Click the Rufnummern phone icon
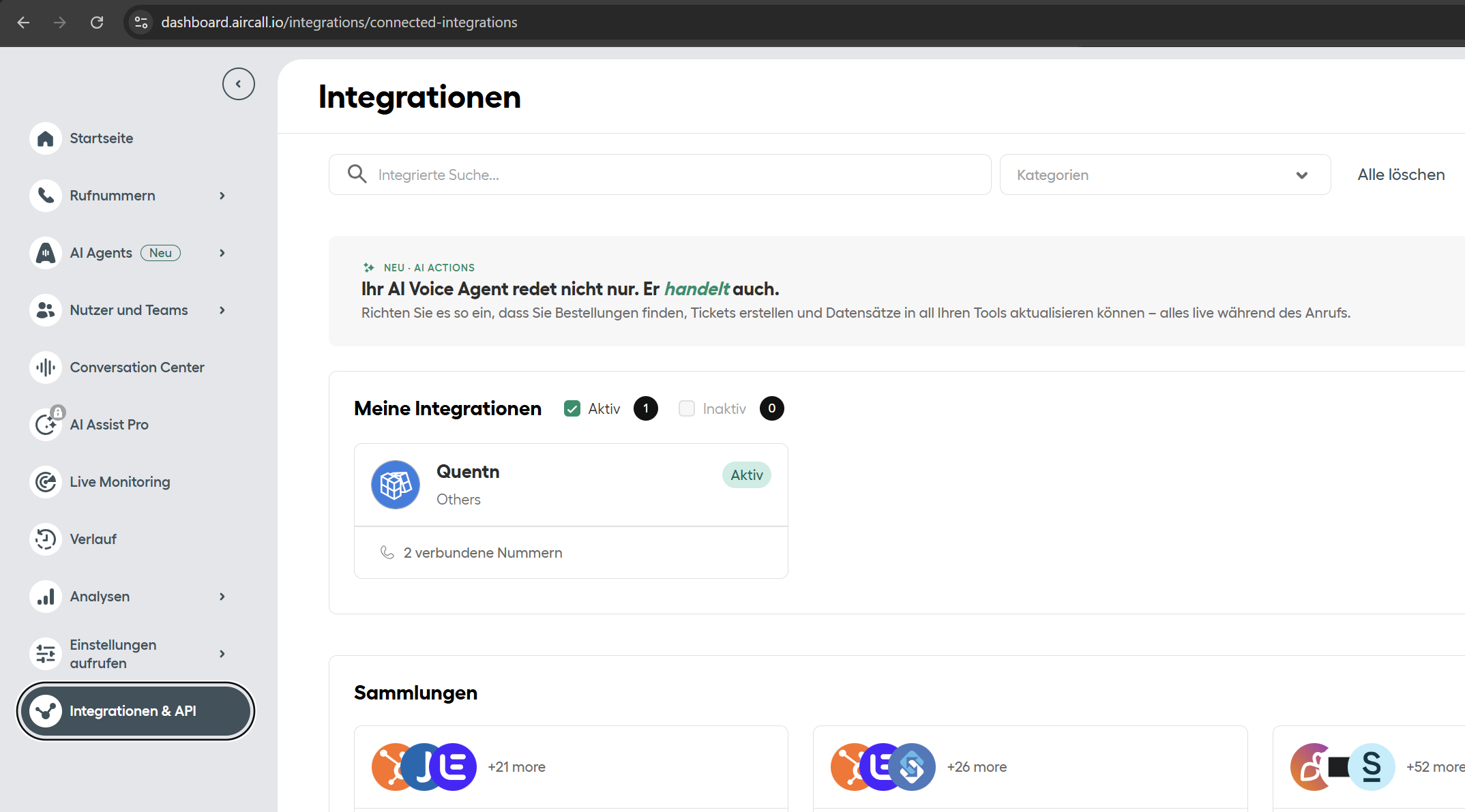Image resolution: width=1465 pixels, height=812 pixels. point(46,196)
